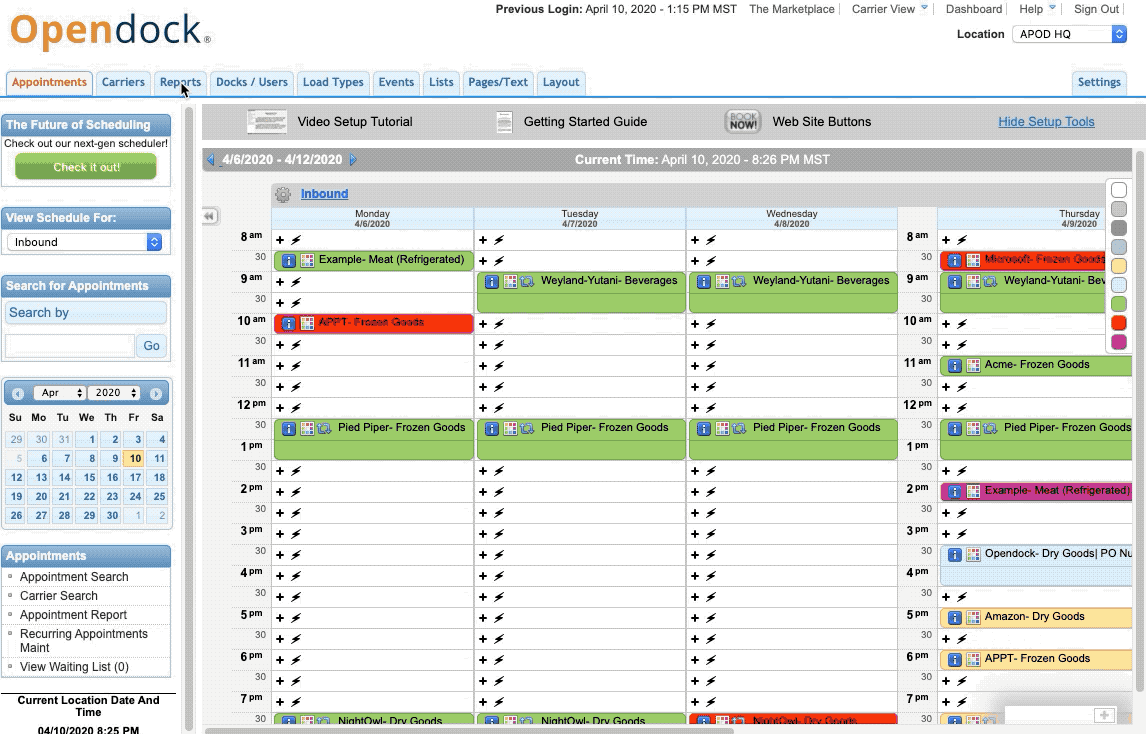Go to next week with right arrow
Screen dimensions: 1146x734
point(353,159)
